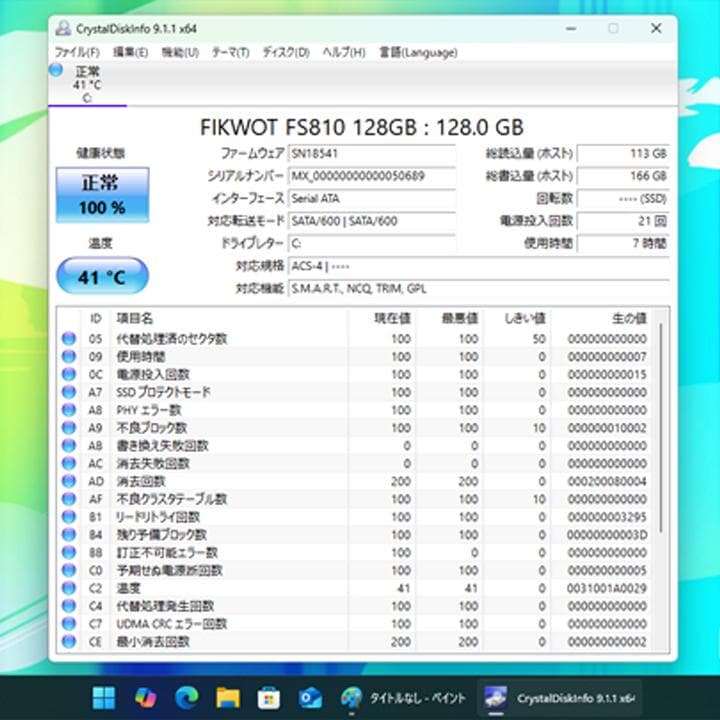Image resolution: width=720 pixels, height=720 pixels.
Task: Open the 編集(E) menu
Action: pos(130,52)
